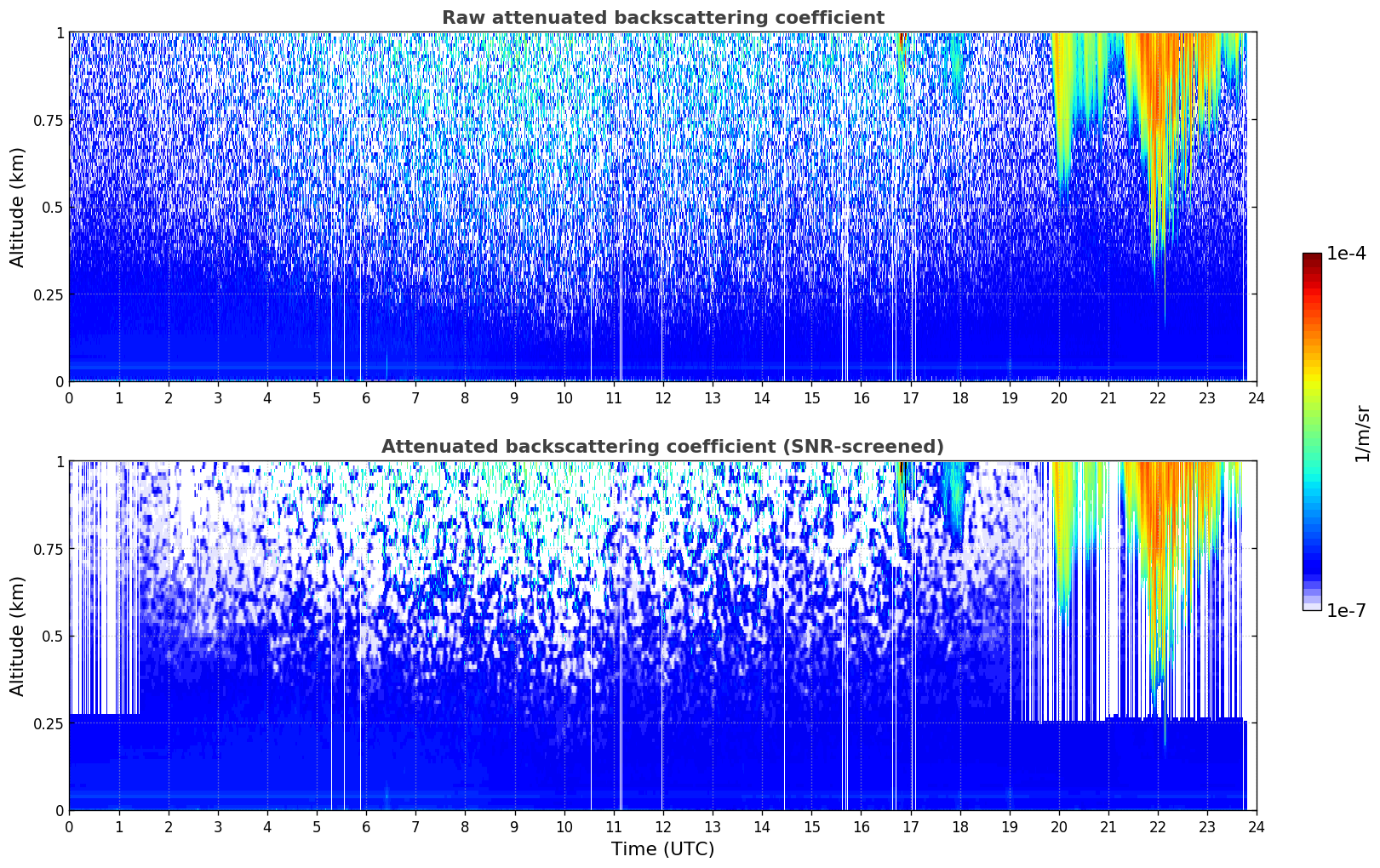Click altitude tick "0.25" on the SNR-screened plot
This screenshot has height=868, width=1380.
[x=49, y=723]
